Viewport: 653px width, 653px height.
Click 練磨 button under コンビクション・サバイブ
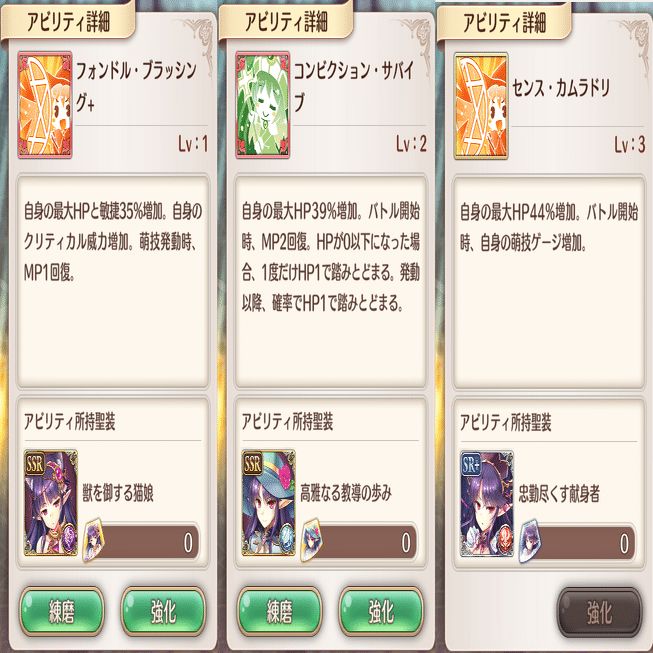click(x=279, y=611)
